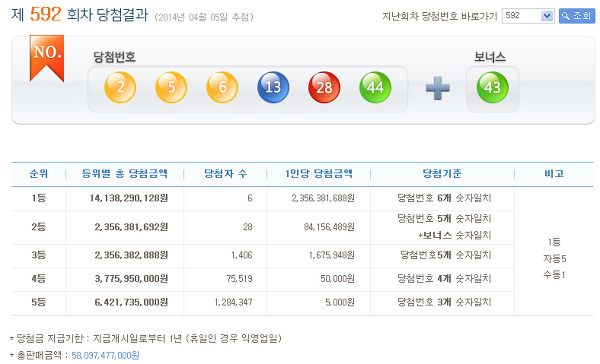Click the 1등 winner count 6
Viewport: 600px width, 364px height.
[249, 198]
